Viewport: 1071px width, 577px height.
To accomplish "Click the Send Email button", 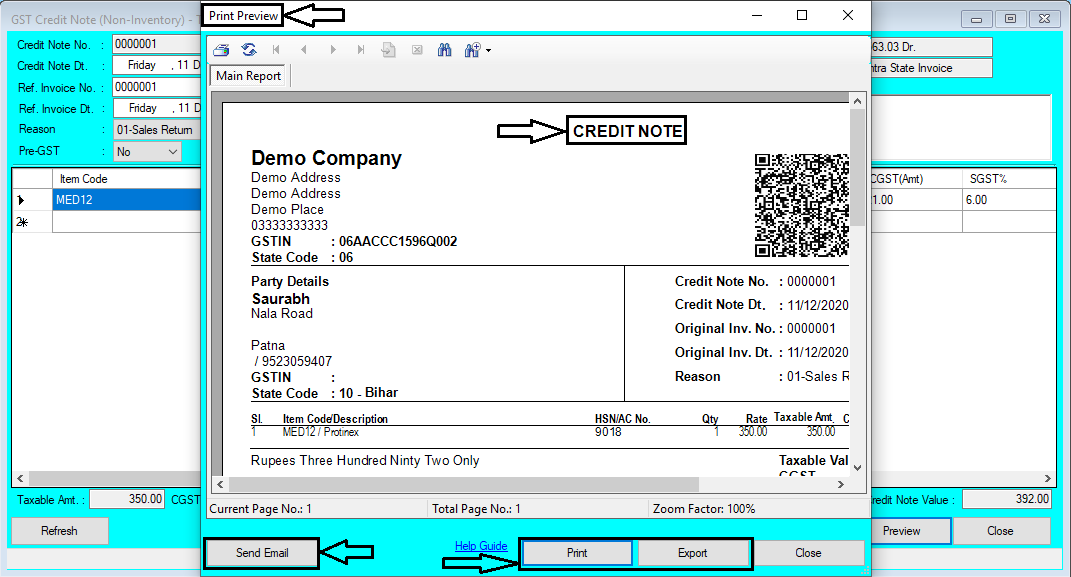I will click(x=261, y=552).
